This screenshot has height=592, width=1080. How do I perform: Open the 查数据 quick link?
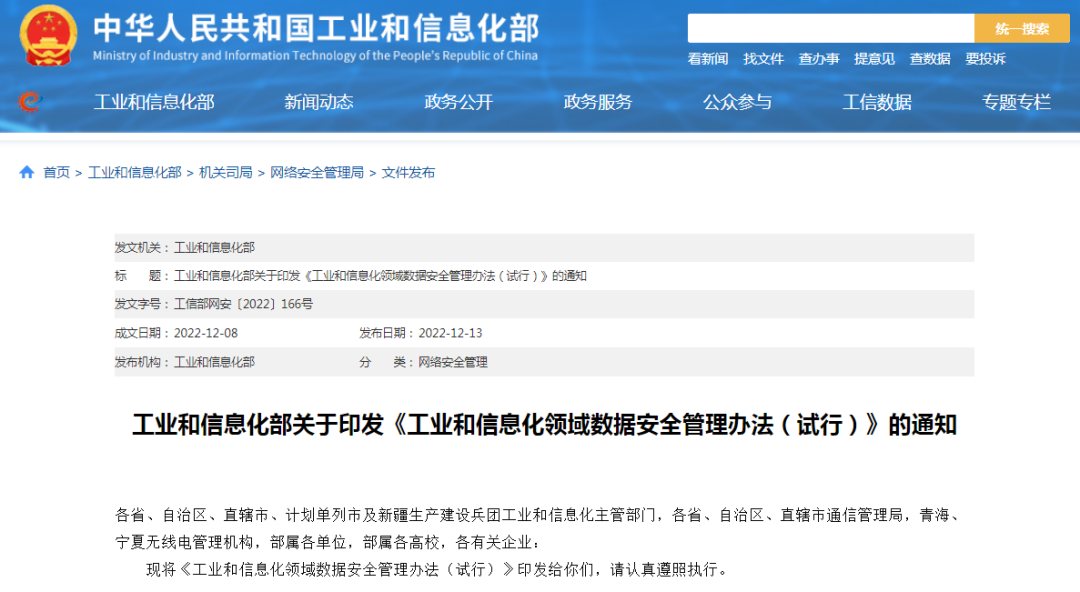929,59
